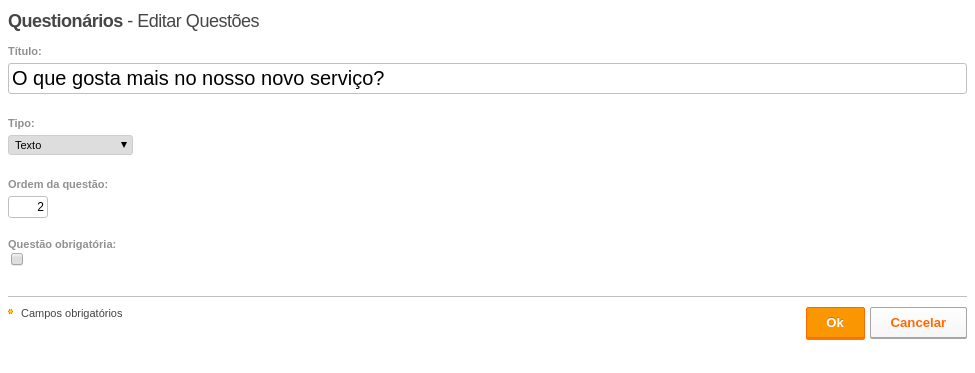Click the Campos obrigatórios note text
The width and height of the screenshot is (975, 373).
(x=72, y=313)
